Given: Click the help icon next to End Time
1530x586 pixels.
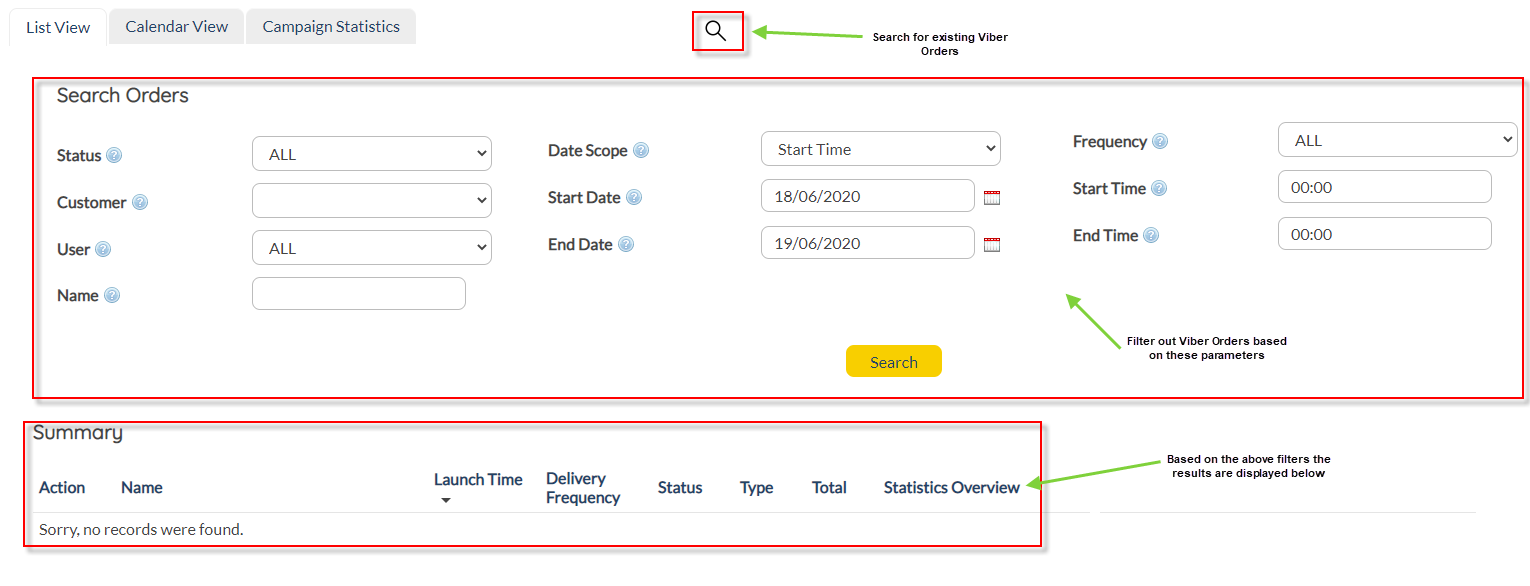Looking at the screenshot, I should pyautogui.click(x=1151, y=236).
